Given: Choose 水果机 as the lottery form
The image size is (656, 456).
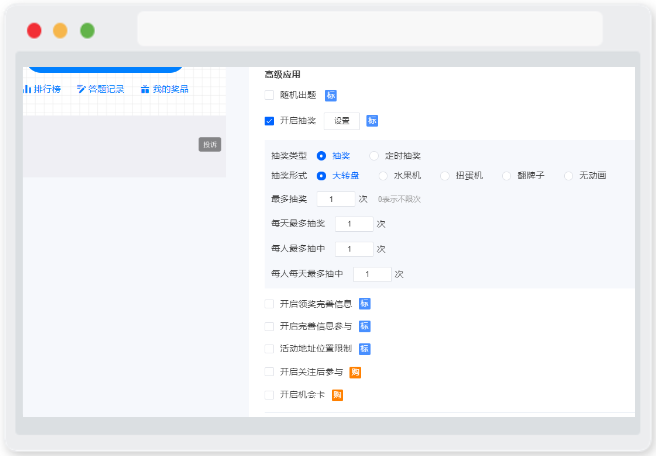Looking at the screenshot, I should click(x=383, y=176).
